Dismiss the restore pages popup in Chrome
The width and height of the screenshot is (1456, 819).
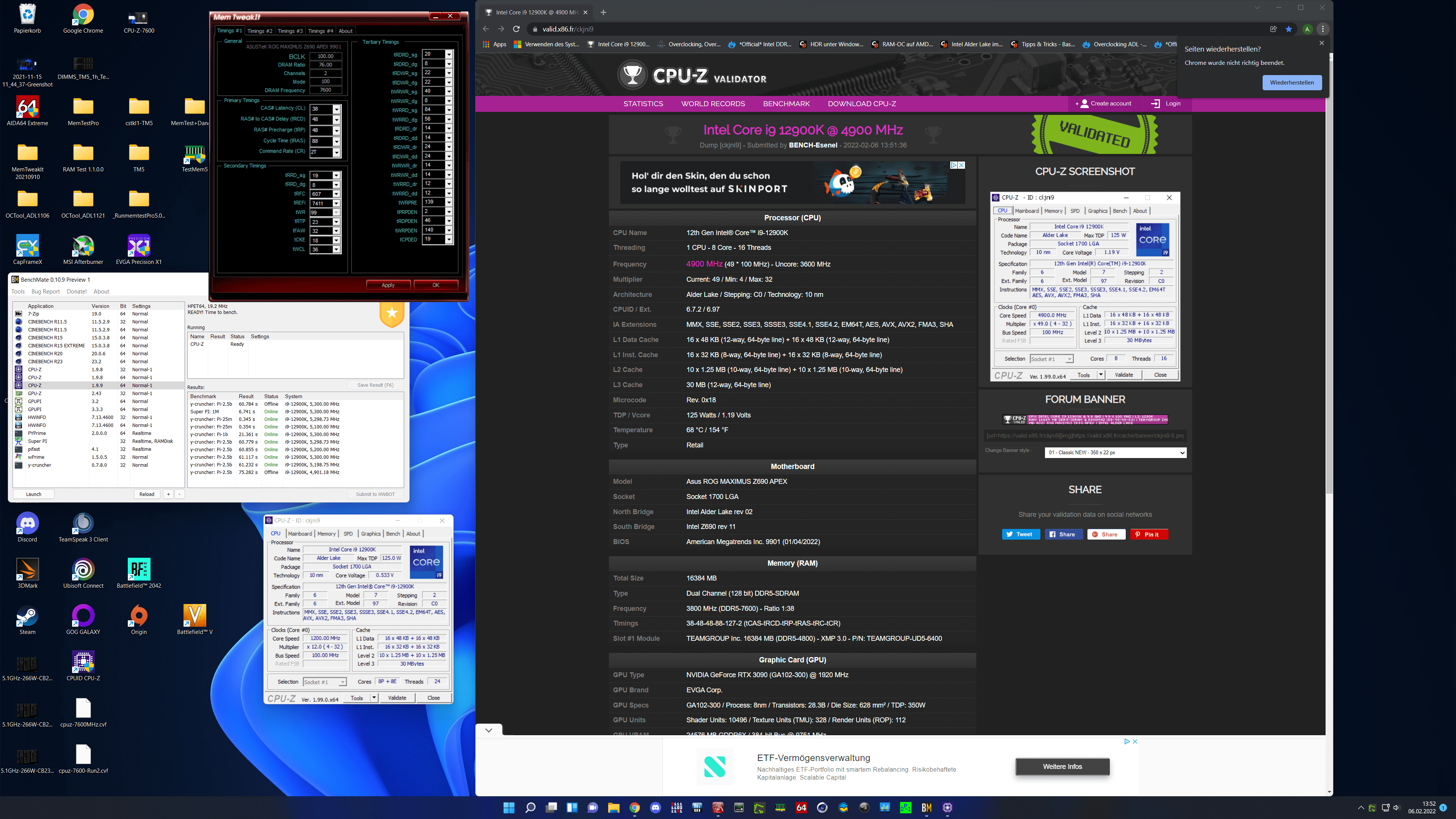[1321, 43]
